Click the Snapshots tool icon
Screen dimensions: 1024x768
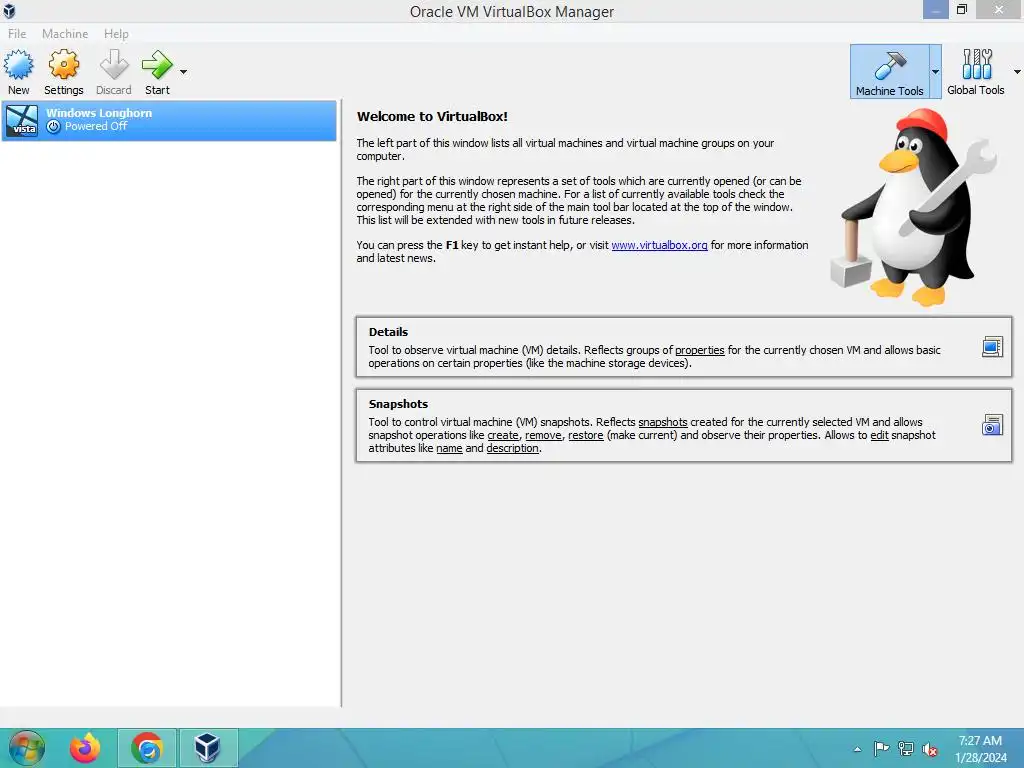tap(992, 425)
